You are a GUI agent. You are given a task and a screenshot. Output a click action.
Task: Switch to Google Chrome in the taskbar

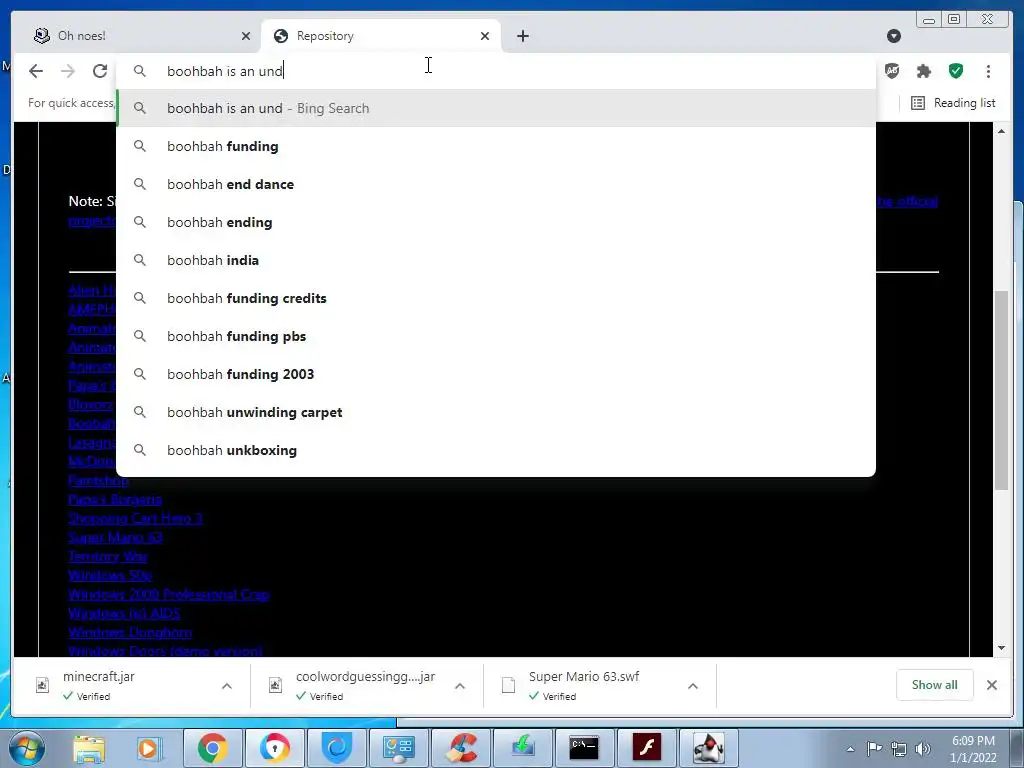click(212, 748)
